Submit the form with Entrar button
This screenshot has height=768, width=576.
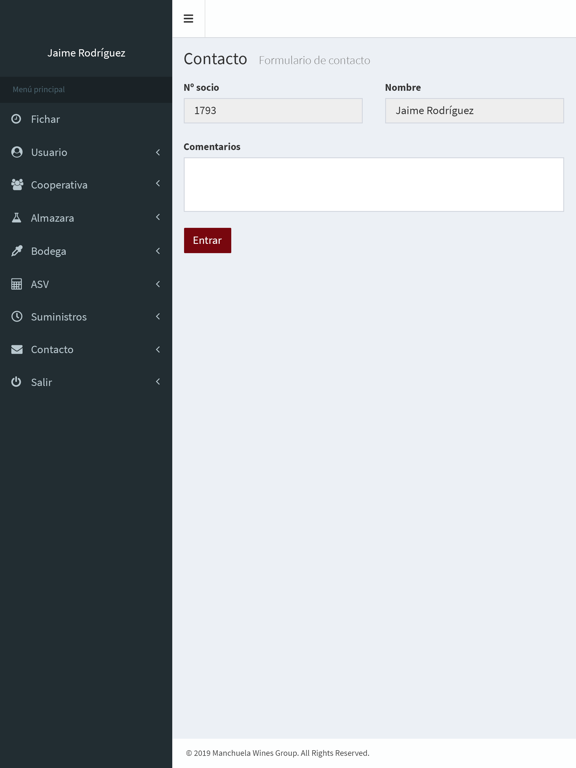pyautogui.click(x=207, y=240)
